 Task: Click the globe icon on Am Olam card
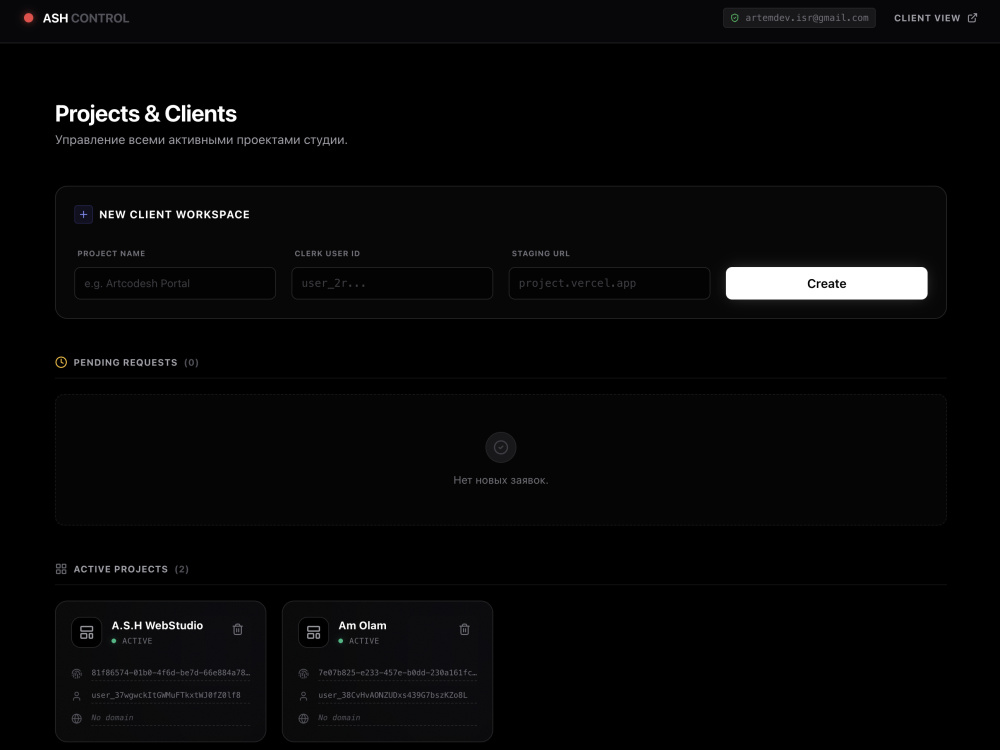(304, 718)
